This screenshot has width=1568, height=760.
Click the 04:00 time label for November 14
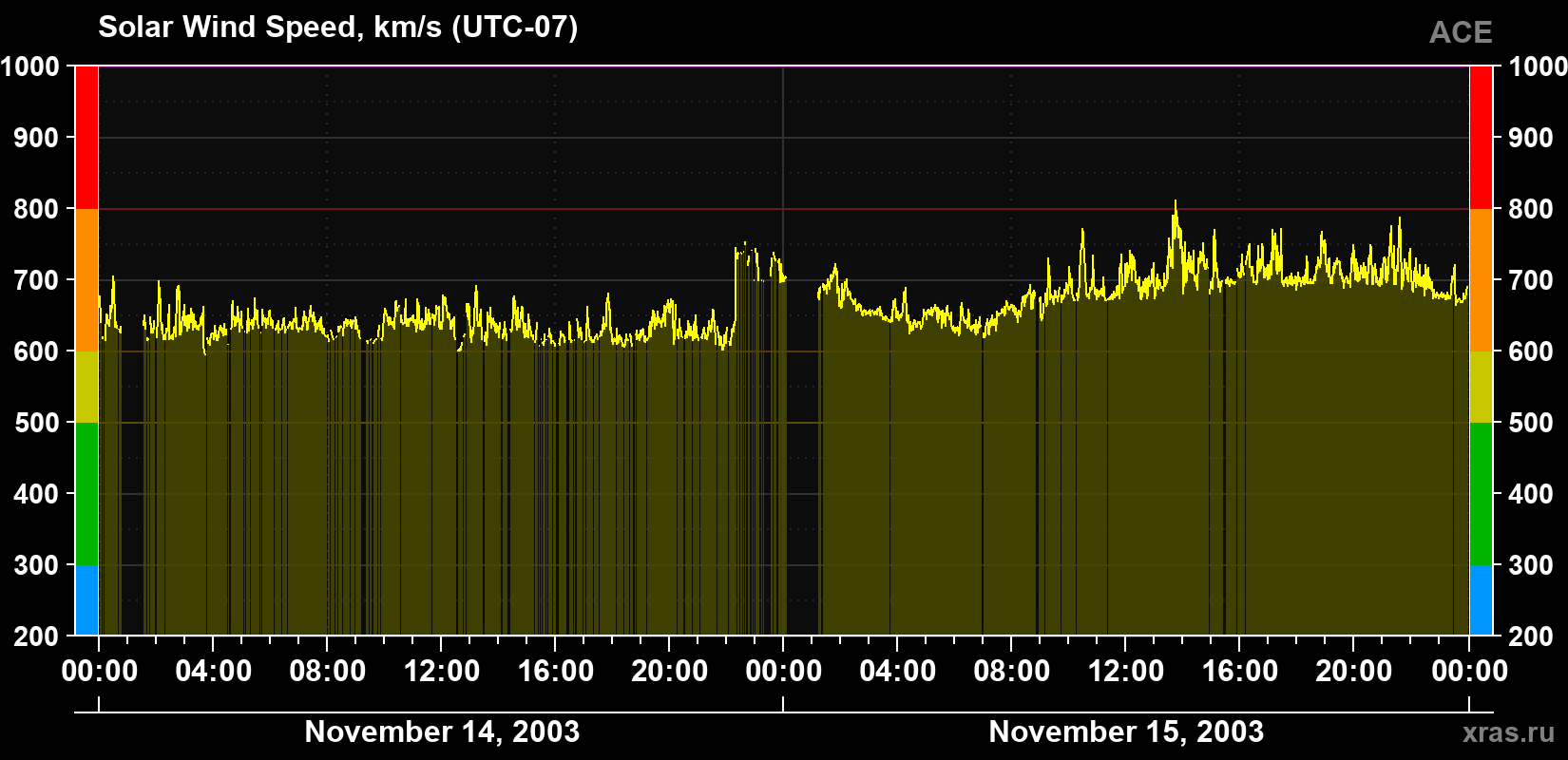tap(214, 672)
